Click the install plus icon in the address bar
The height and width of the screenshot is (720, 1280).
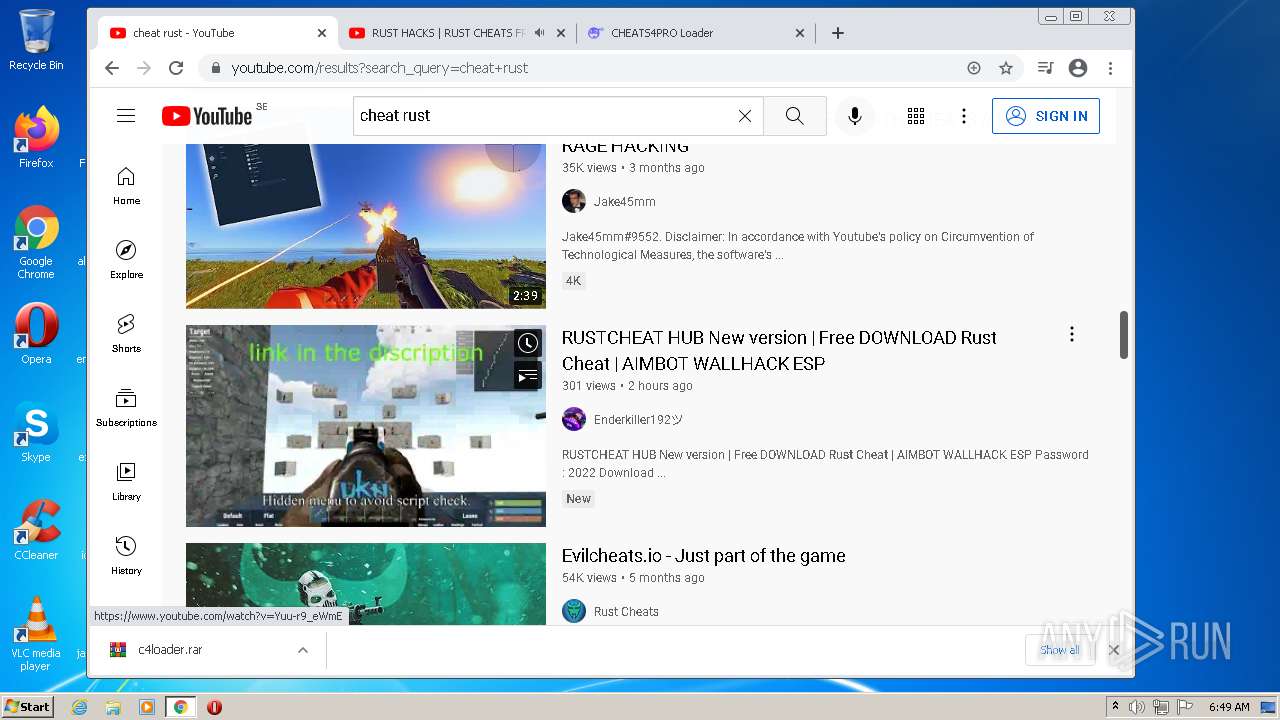click(974, 68)
